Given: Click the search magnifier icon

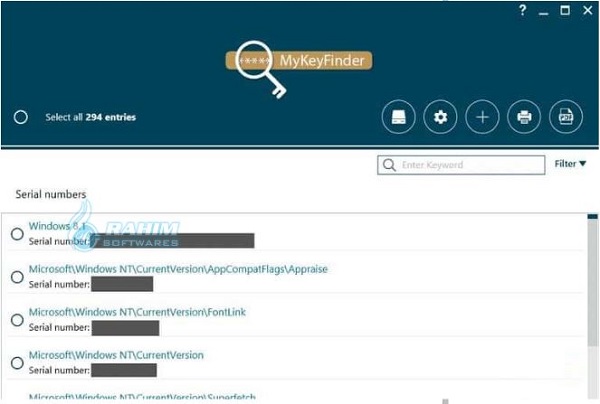Looking at the screenshot, I should [389, 165].
